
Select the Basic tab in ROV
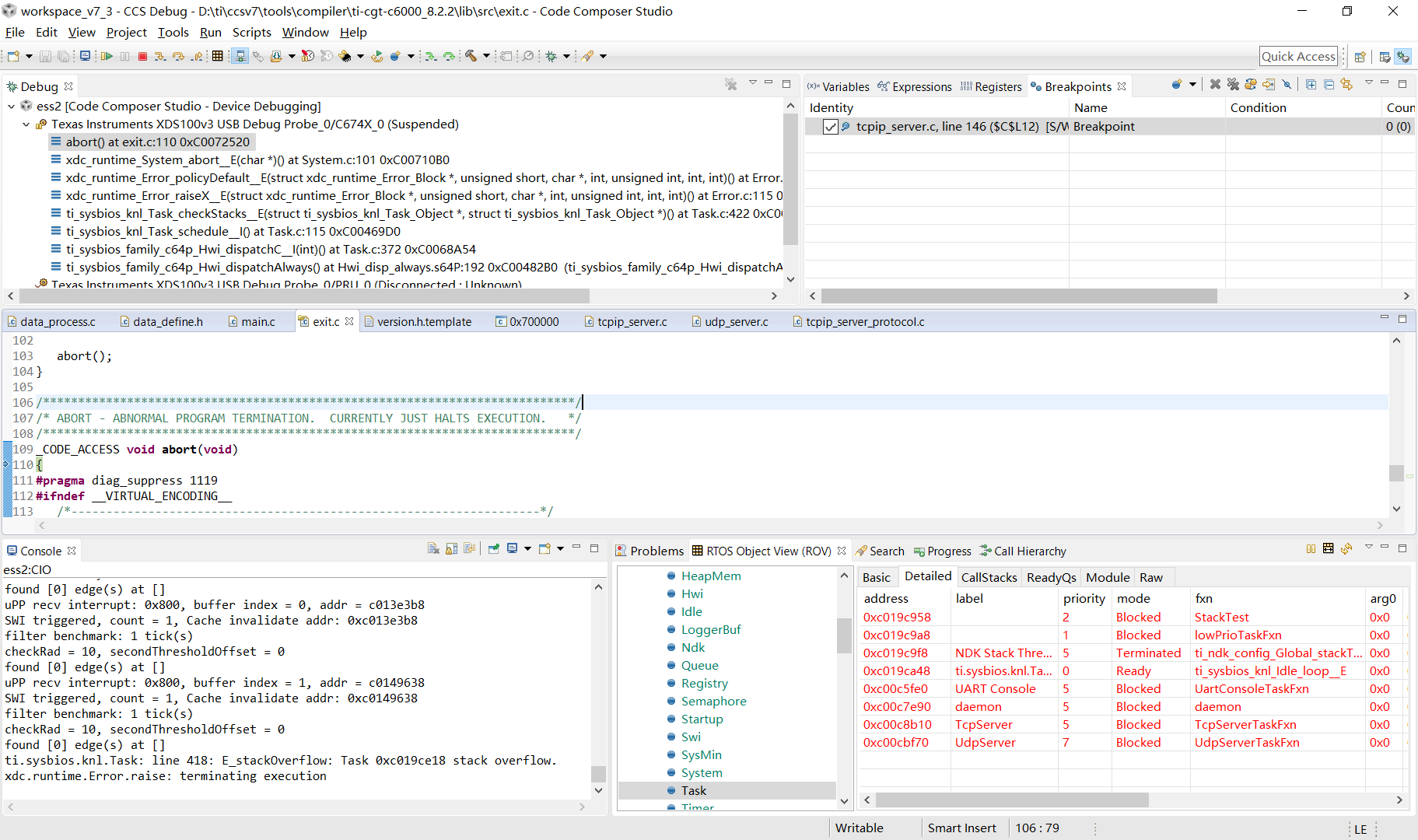pyautogui.click(x=876, y=577)
